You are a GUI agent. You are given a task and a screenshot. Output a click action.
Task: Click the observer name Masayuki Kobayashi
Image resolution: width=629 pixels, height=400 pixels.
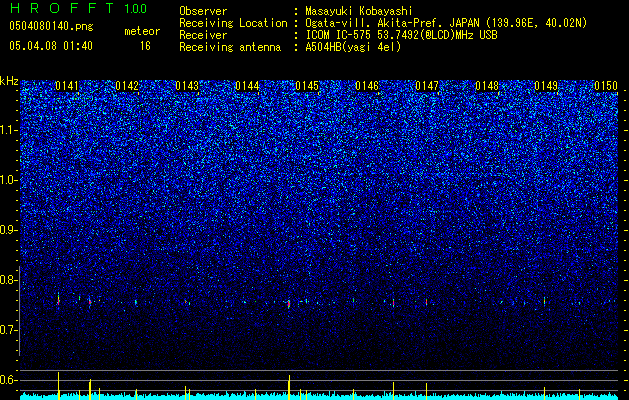point(359,11)
